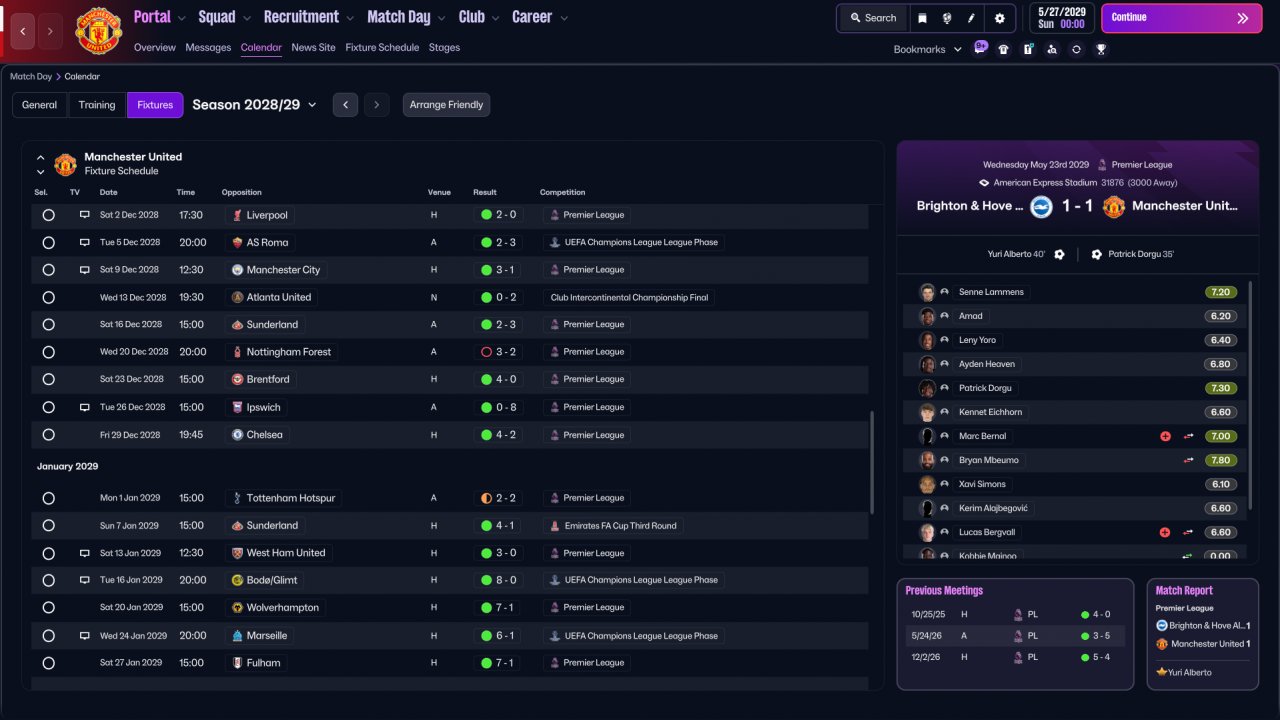1280x720 pixels.
Task: Click the TV icon on the Bodø/Glimt row
Action: pos(85,580)
